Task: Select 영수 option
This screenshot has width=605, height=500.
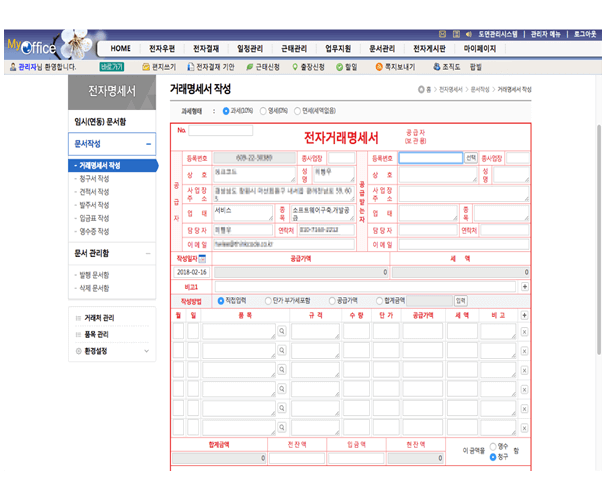Action: [x=493, y=446]
